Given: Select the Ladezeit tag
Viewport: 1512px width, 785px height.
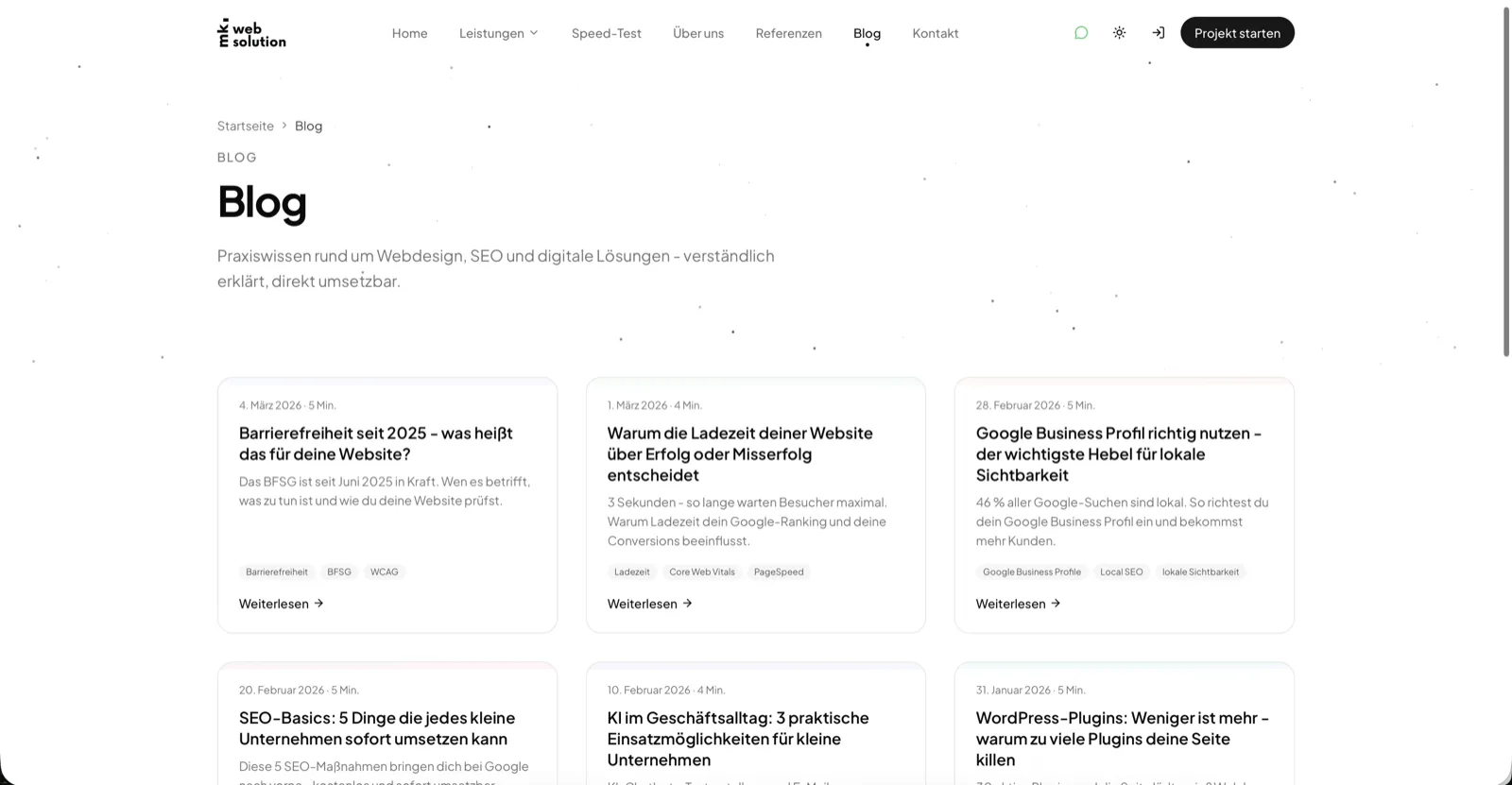Looking at the screenshot, I should [x=632, y=572].
